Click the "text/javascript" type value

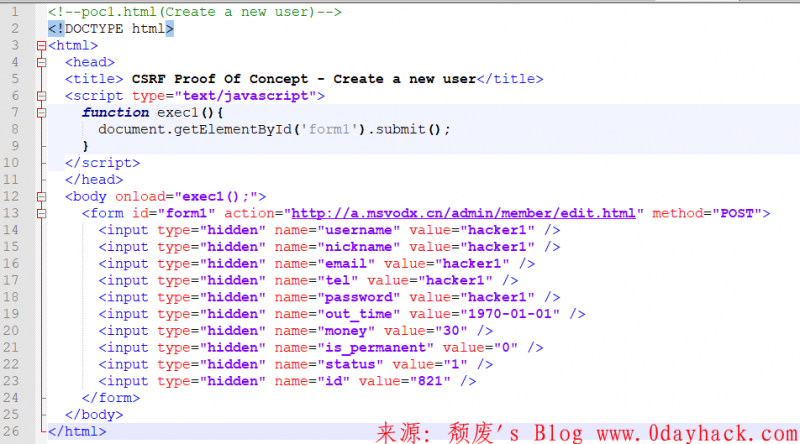[x=245, y=96]
